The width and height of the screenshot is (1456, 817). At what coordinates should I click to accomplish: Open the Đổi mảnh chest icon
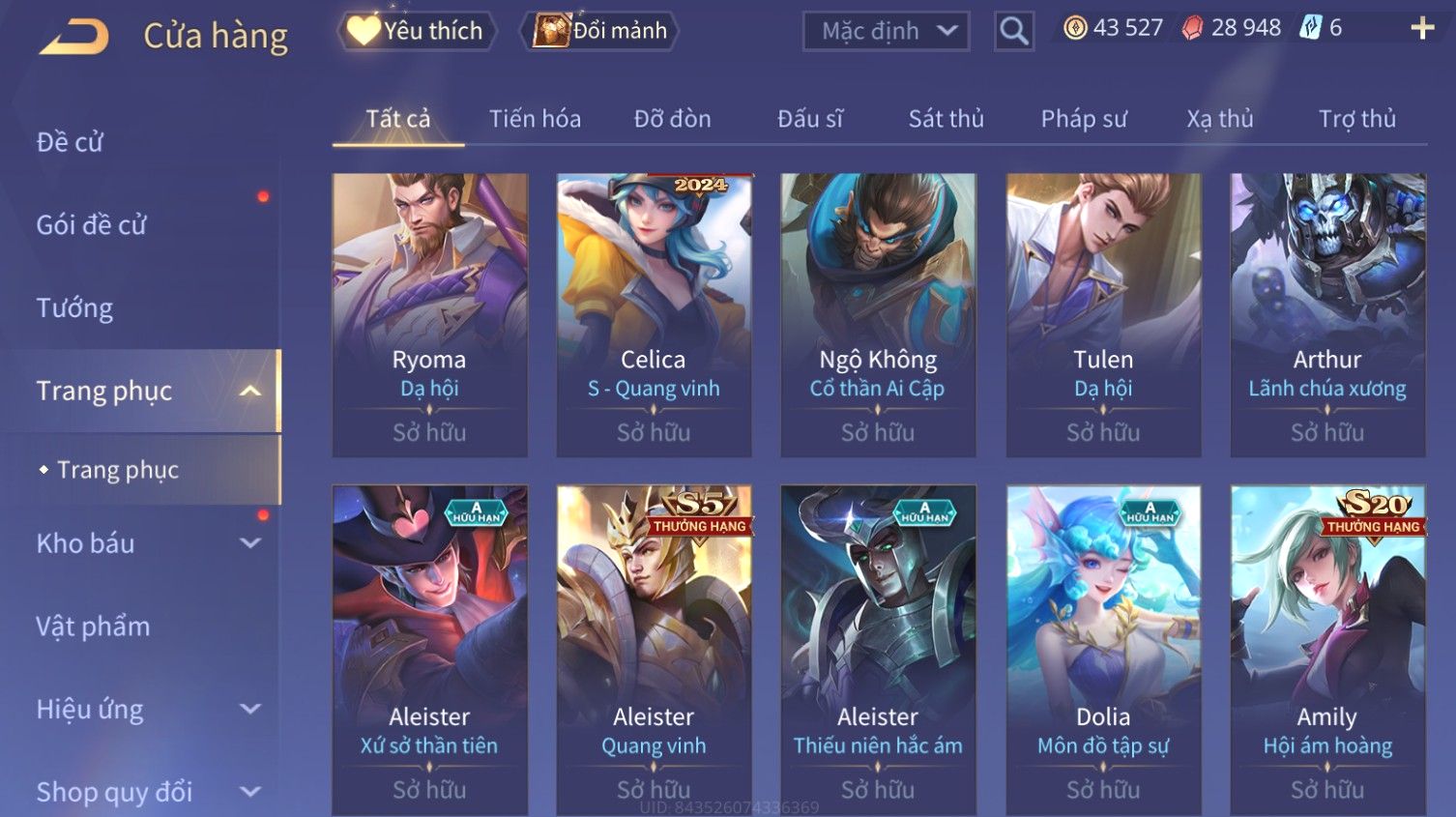pyautogui.click(x=551, y=30)
